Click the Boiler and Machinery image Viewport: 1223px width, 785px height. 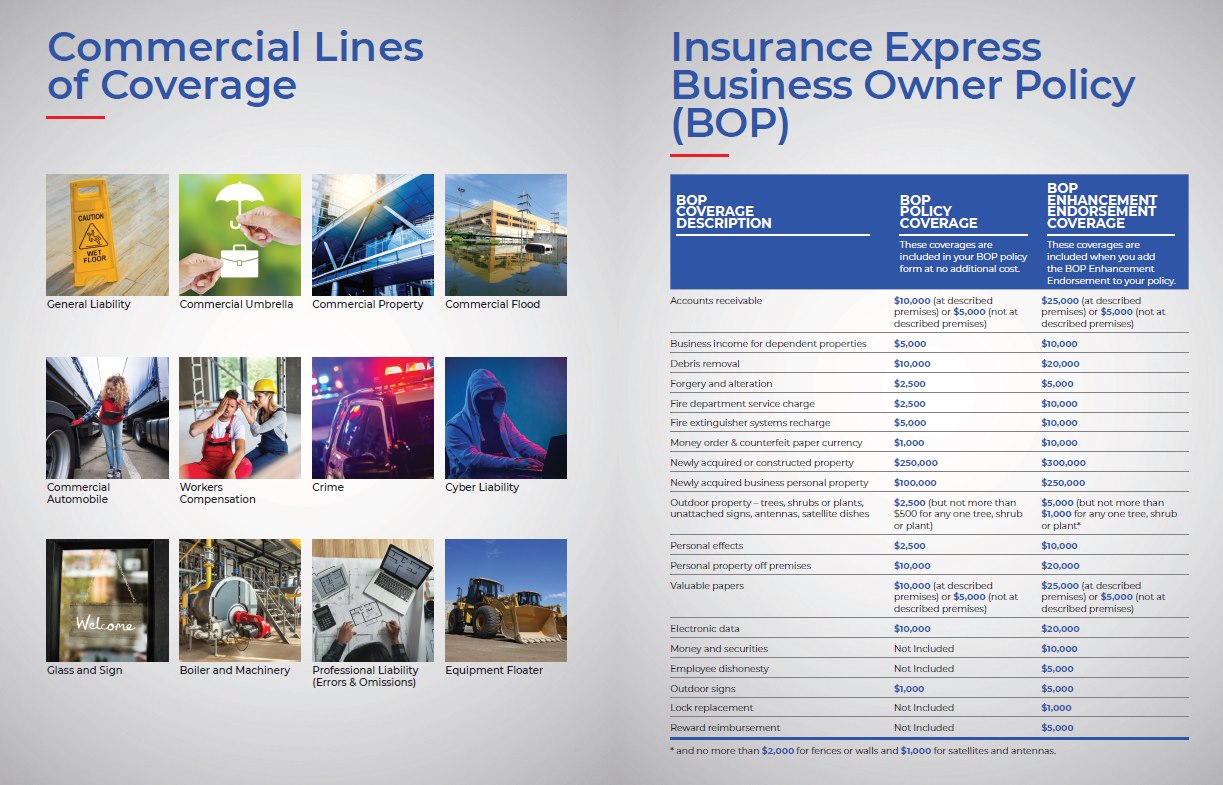click(240, 600)
